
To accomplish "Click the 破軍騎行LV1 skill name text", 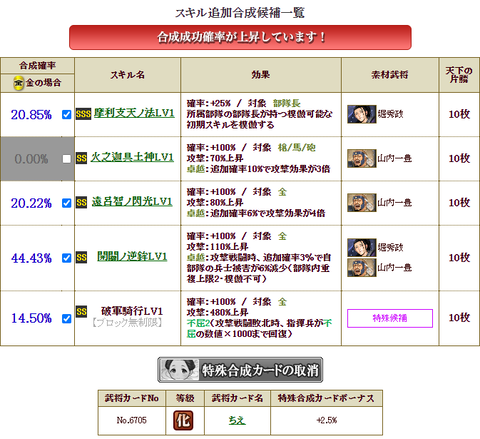I will click(132, 311).
